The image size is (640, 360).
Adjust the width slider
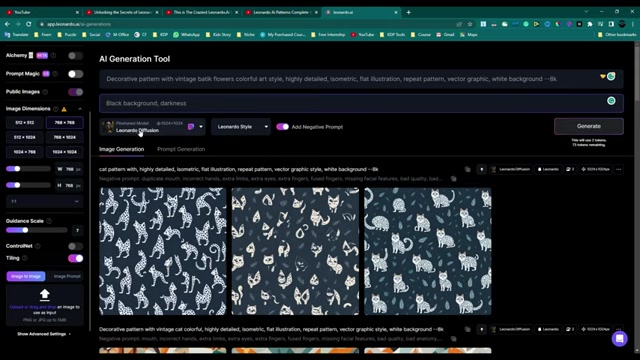click(x=28, y=169)
